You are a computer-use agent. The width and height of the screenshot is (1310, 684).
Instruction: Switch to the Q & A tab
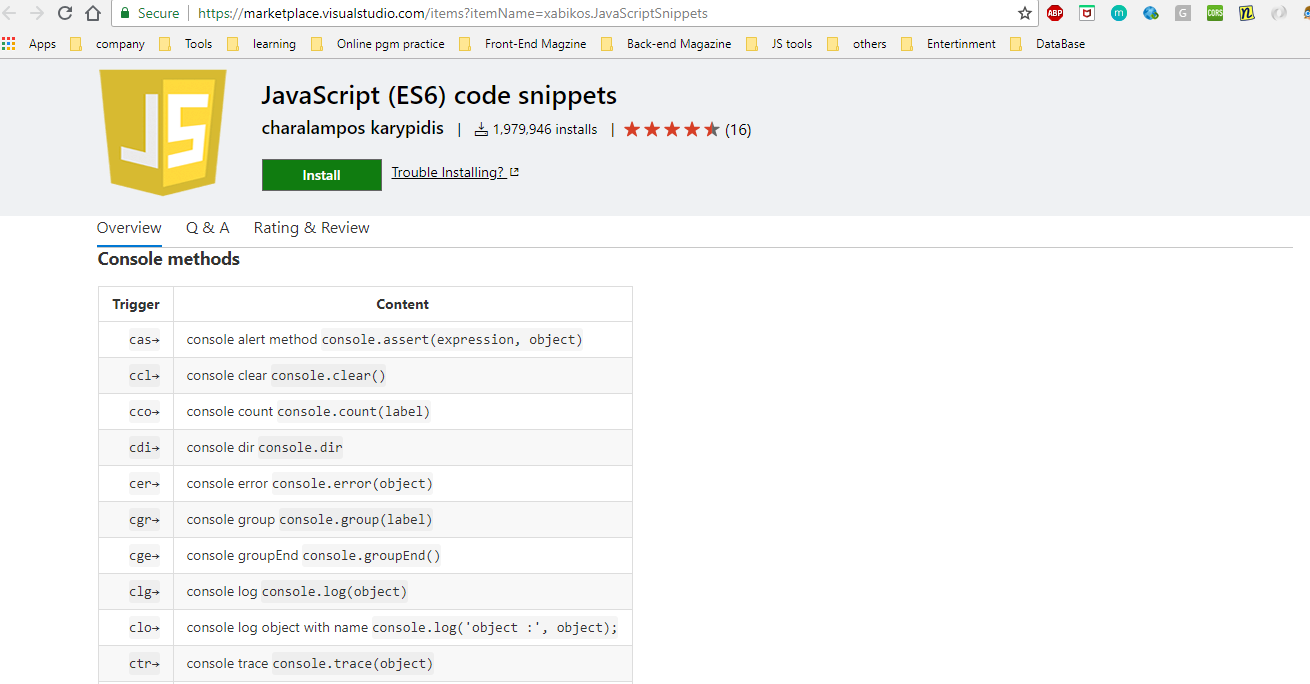tap(207, 228)
